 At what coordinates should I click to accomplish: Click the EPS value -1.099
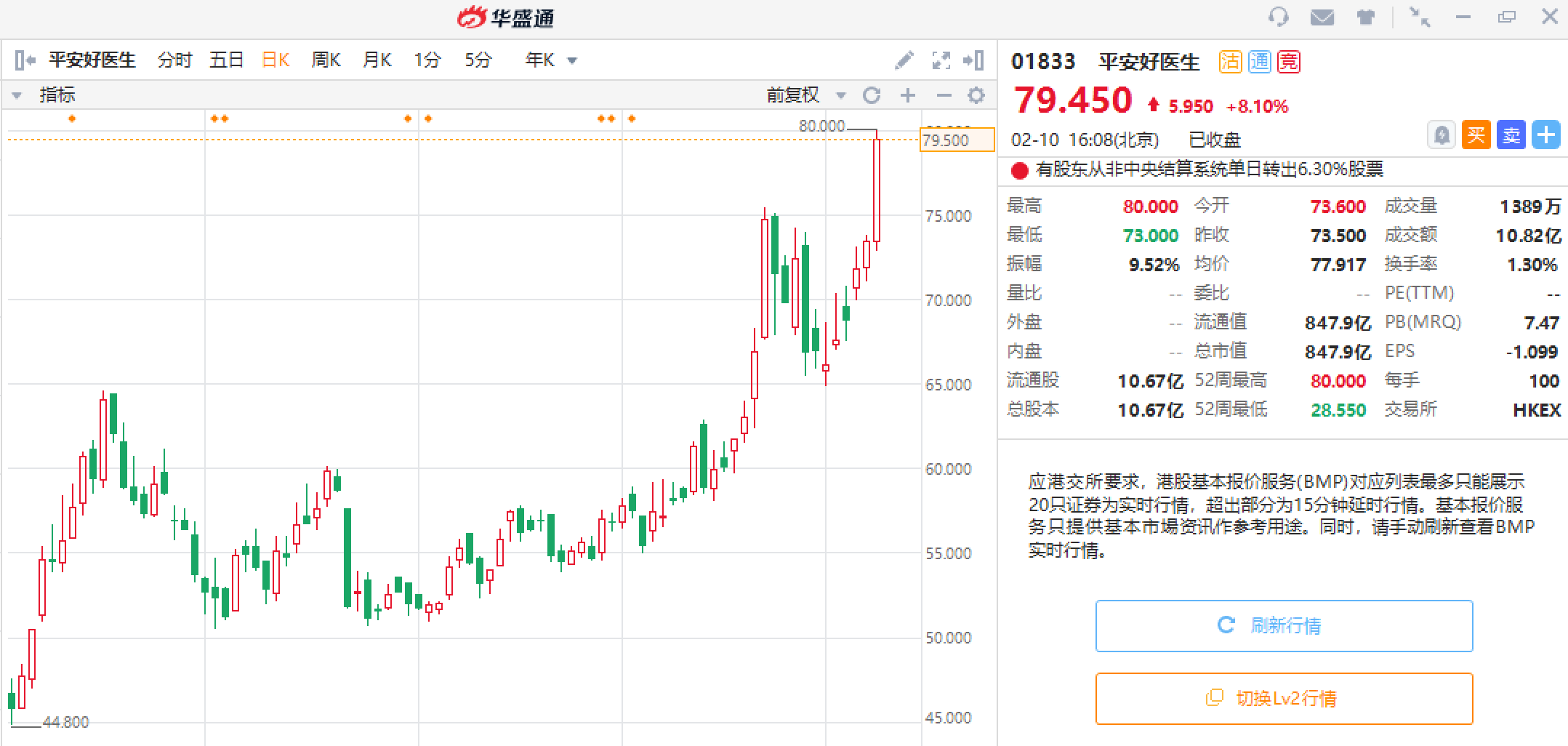(1532, 352)
